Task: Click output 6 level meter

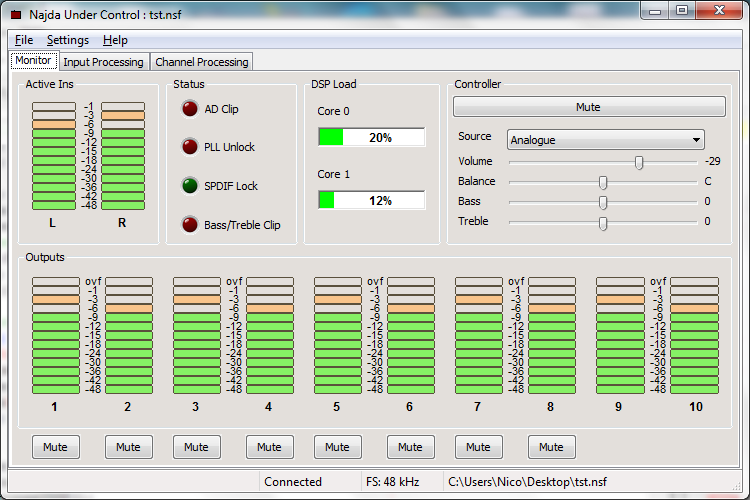Action: coord(411,335)
